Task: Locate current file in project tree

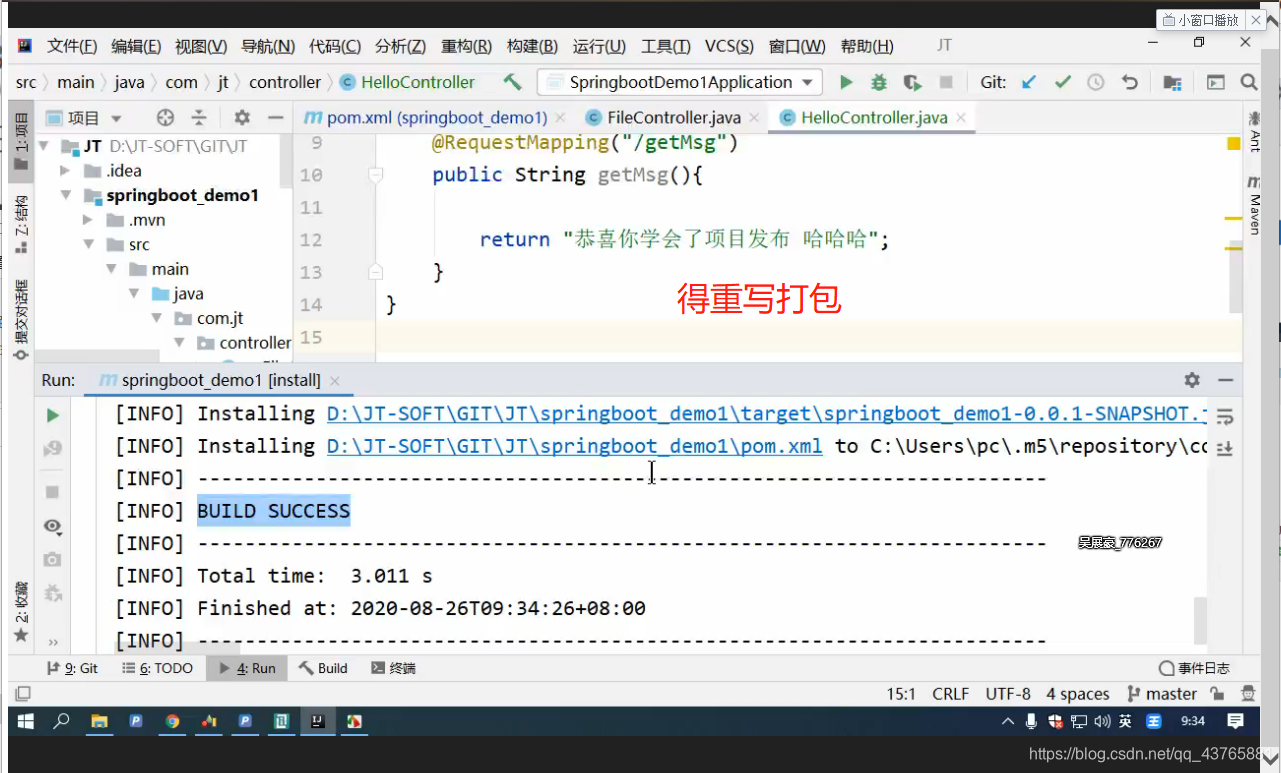Action: coord(166,118)
